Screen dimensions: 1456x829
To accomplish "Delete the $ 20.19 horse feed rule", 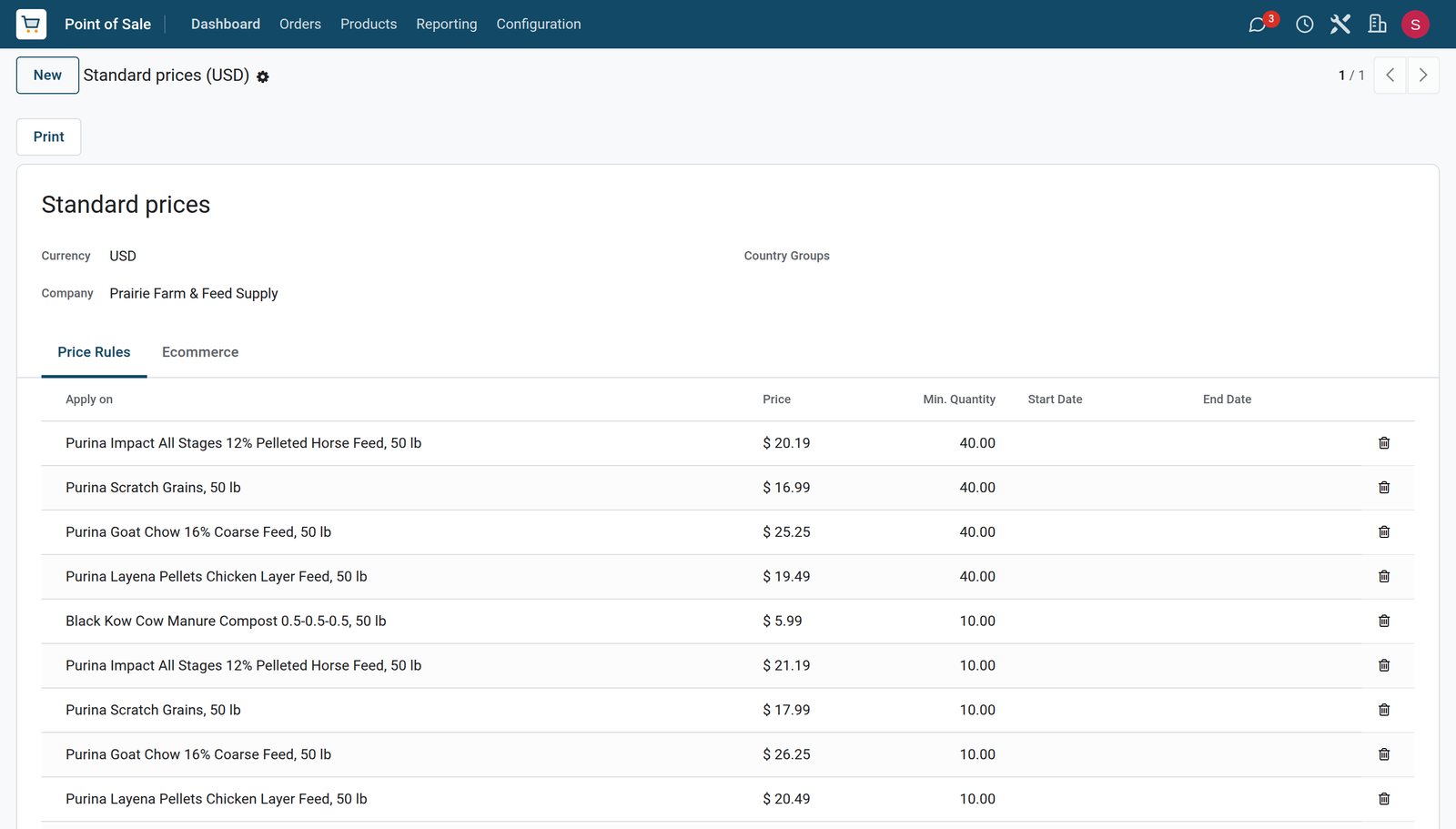I will [1384, 443].
